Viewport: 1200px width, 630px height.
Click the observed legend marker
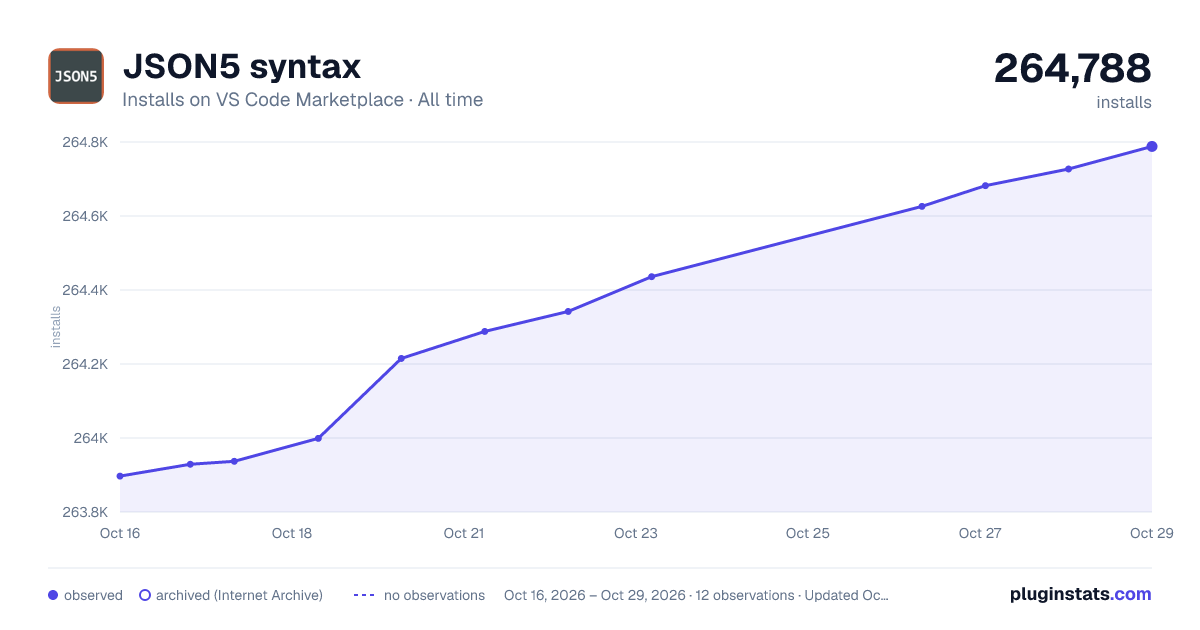[53, 595]
